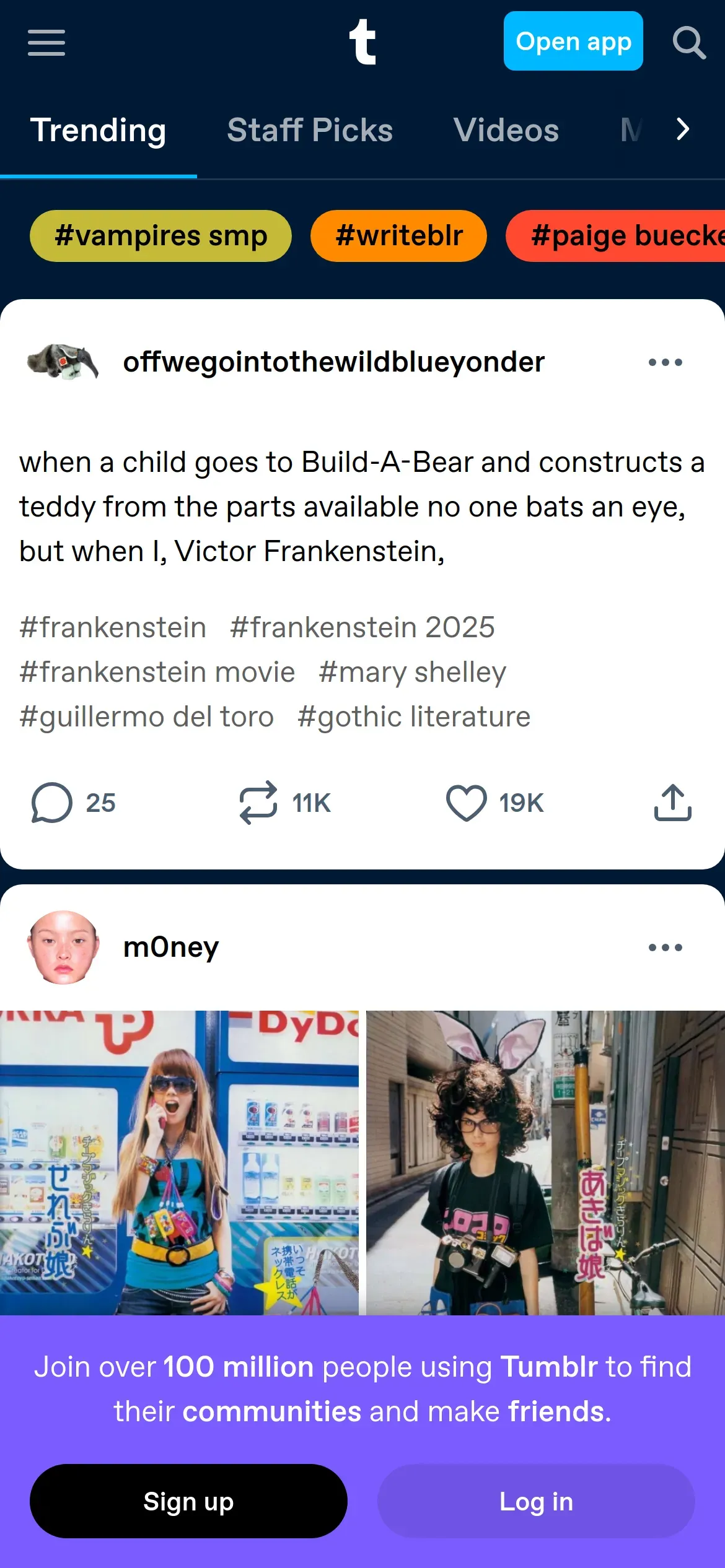Reblog the Build-A-Bear Frankenstein post
The width and height of the screenshot is (725, 1568).
tap(285, 803)
